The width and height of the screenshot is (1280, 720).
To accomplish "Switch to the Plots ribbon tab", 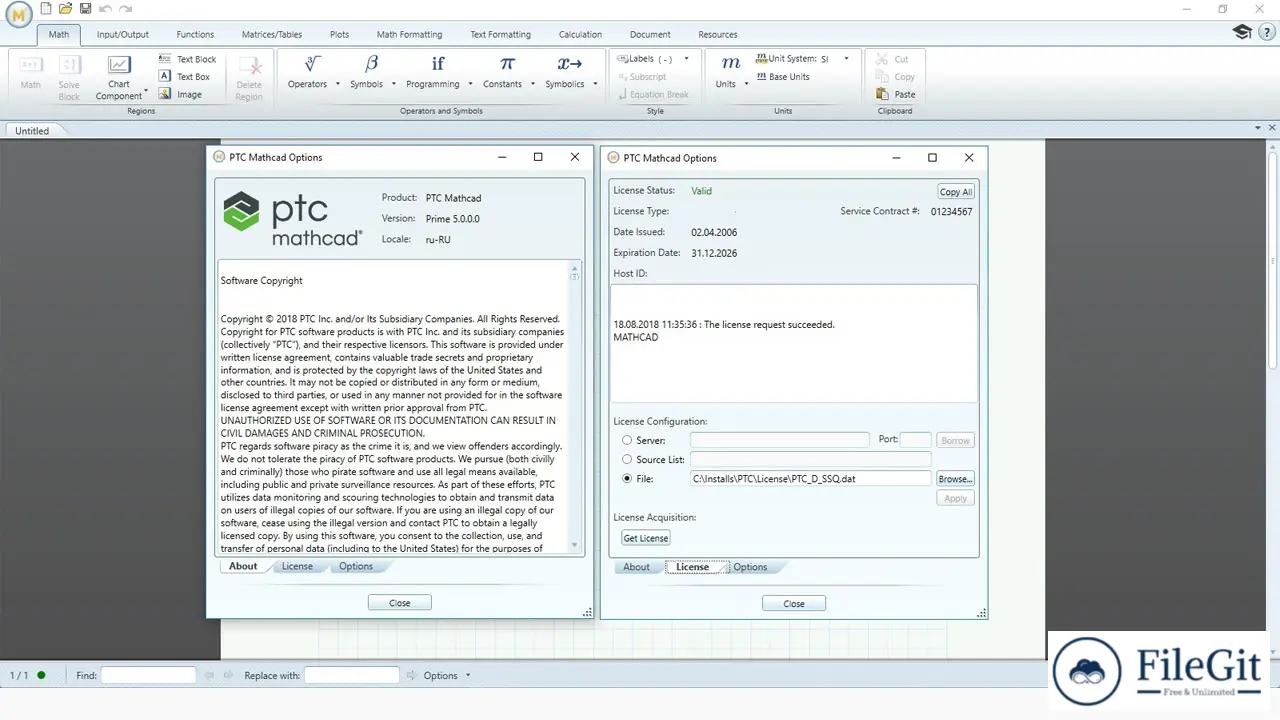I will coord(340,34).
